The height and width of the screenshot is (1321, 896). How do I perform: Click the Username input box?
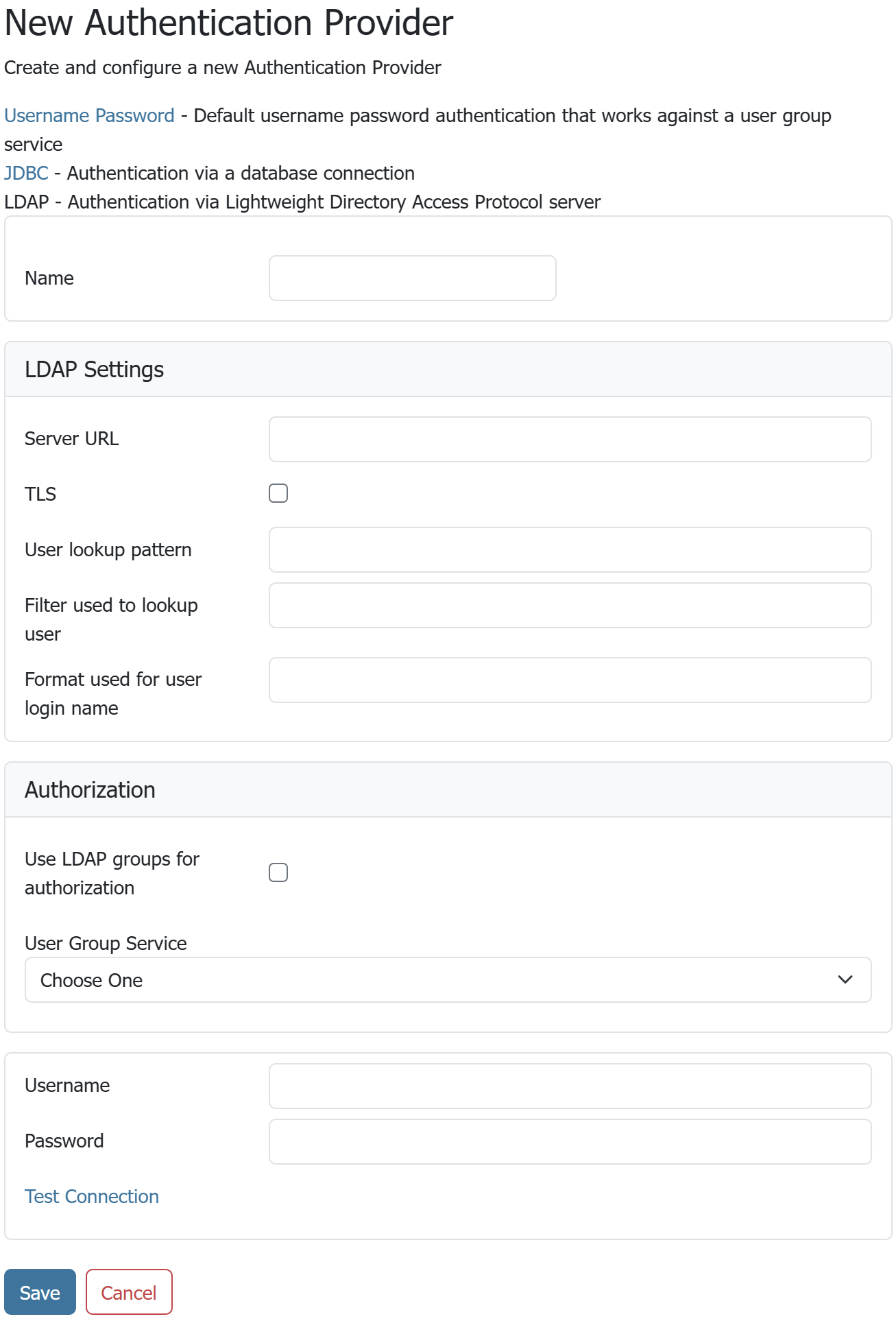tap(570, 1086)
